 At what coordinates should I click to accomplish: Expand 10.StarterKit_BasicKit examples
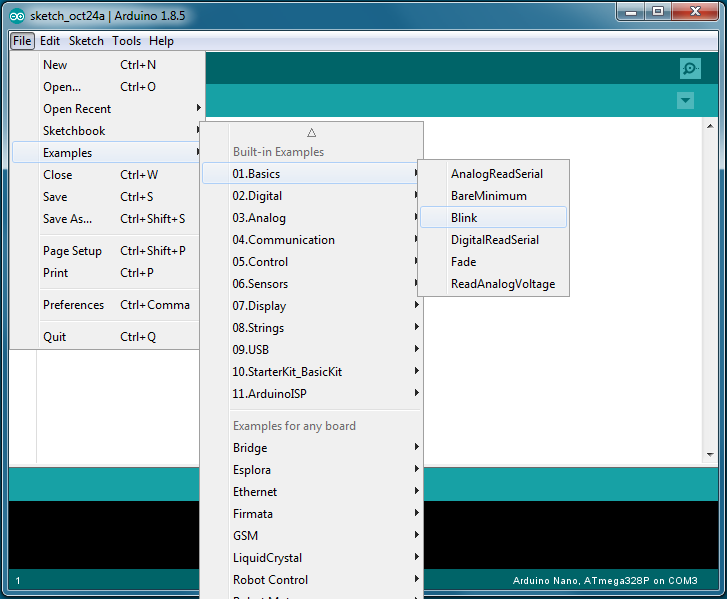click(312, 371)
